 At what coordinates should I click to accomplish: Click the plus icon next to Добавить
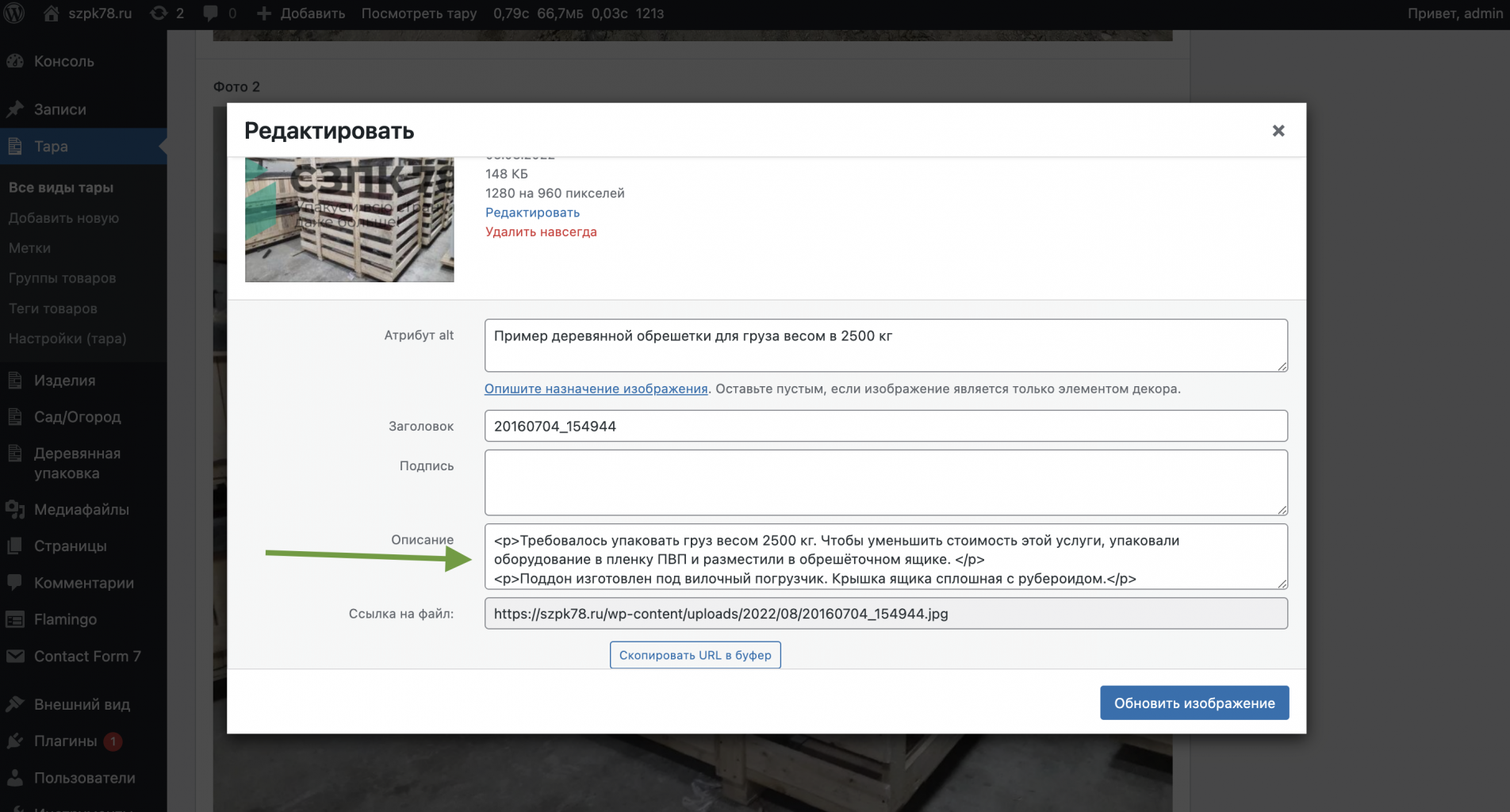click(264, 13)
